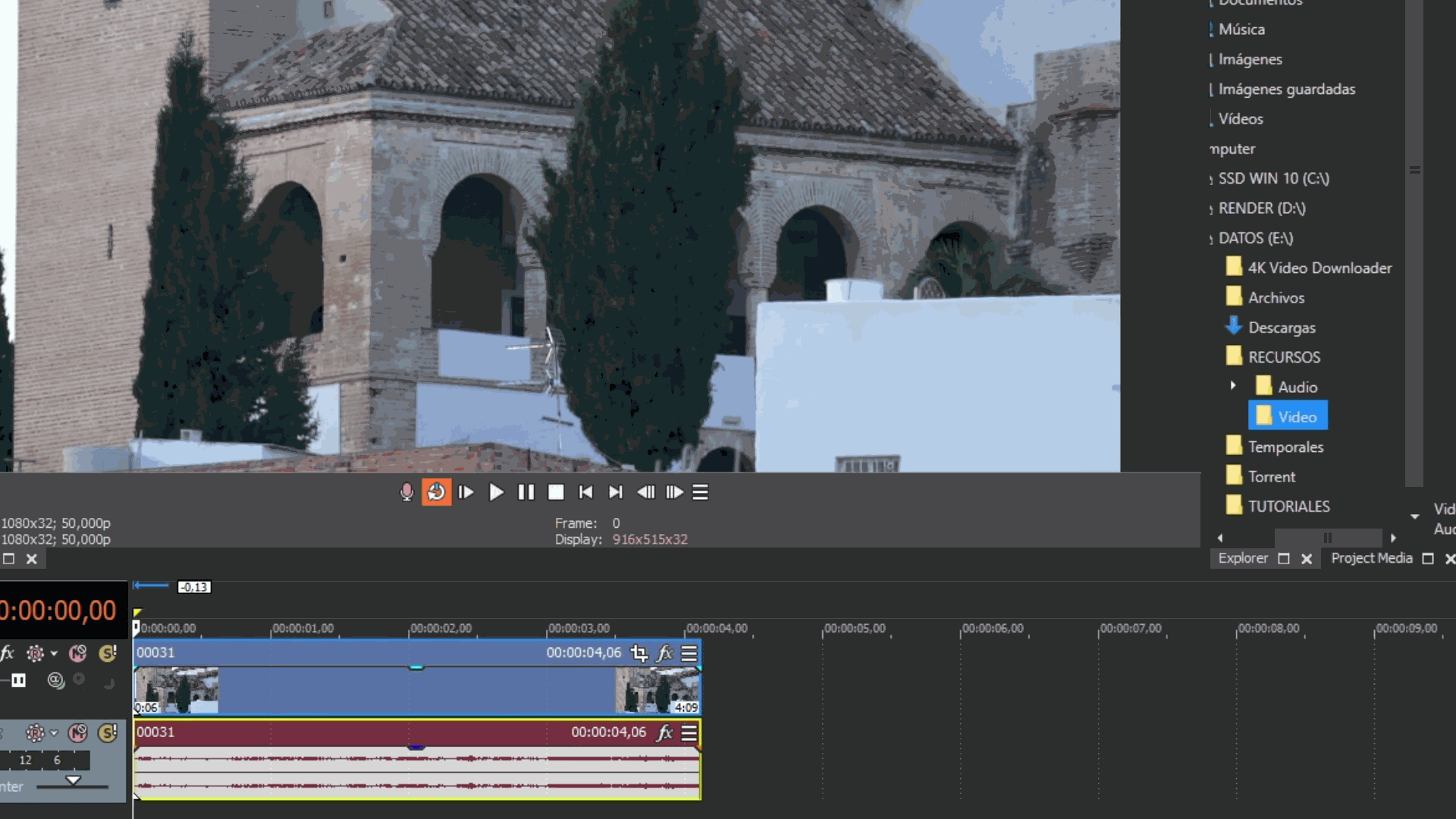Toggle Loop Playback in transport bar
The width and height of the screenshot is (1456, 819).
click(436, 492)
